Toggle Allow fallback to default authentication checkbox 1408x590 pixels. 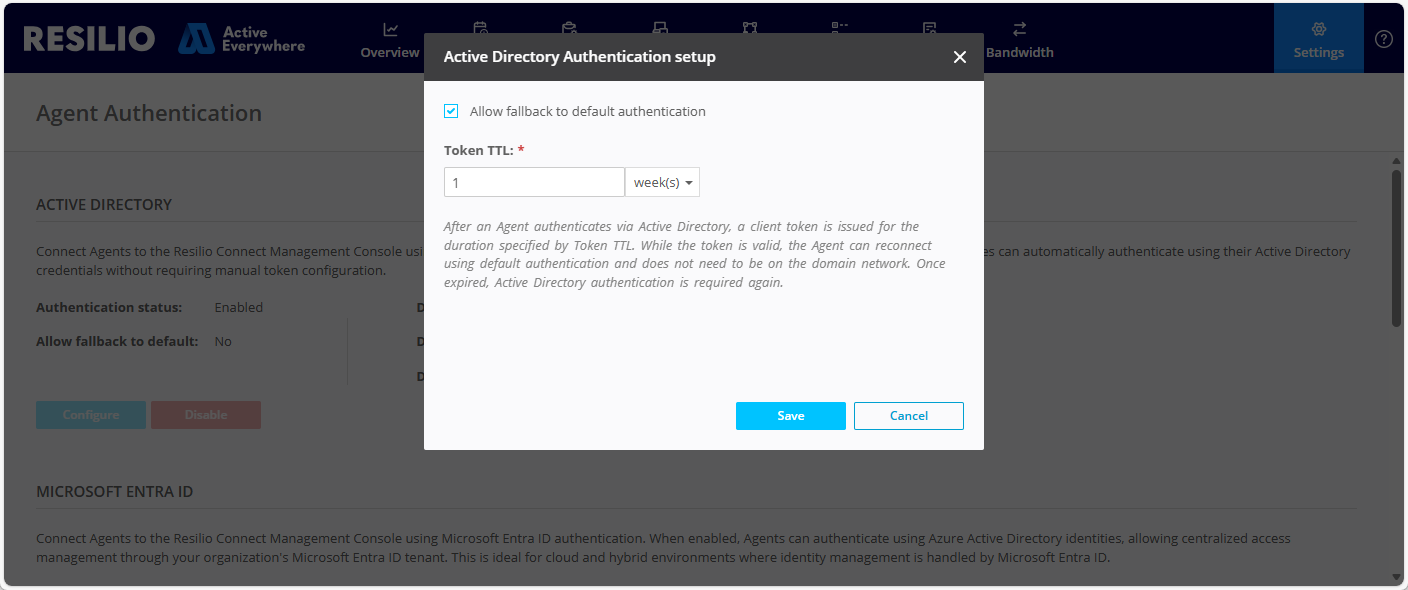click(451, 111)
